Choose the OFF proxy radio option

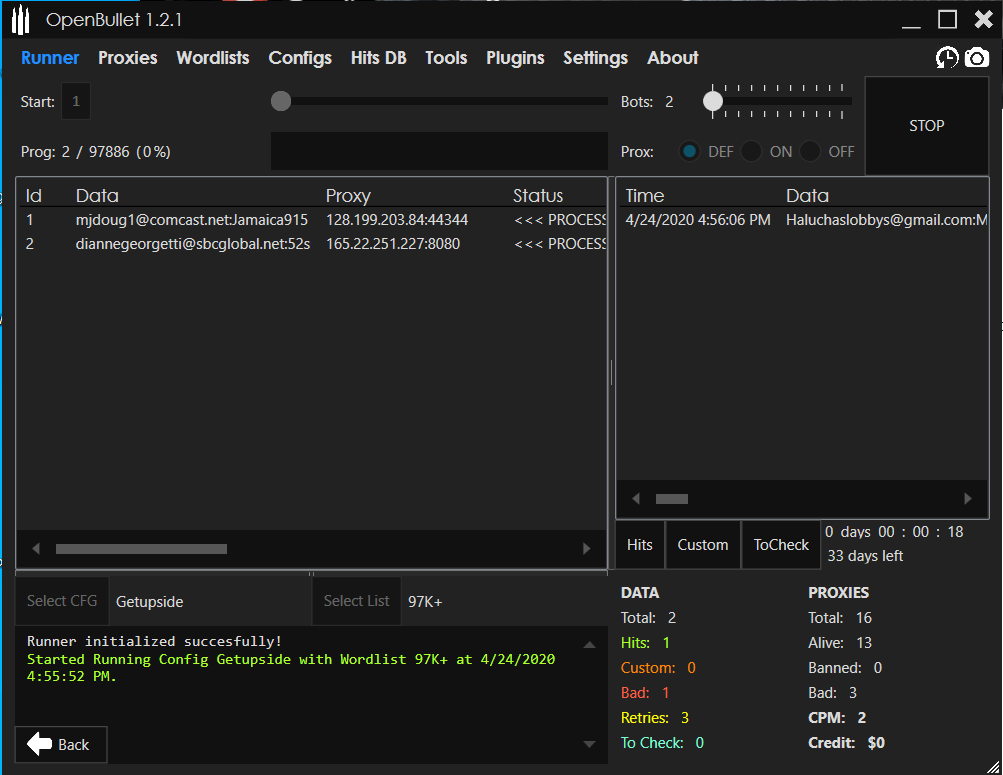click(x=811, y=152)
